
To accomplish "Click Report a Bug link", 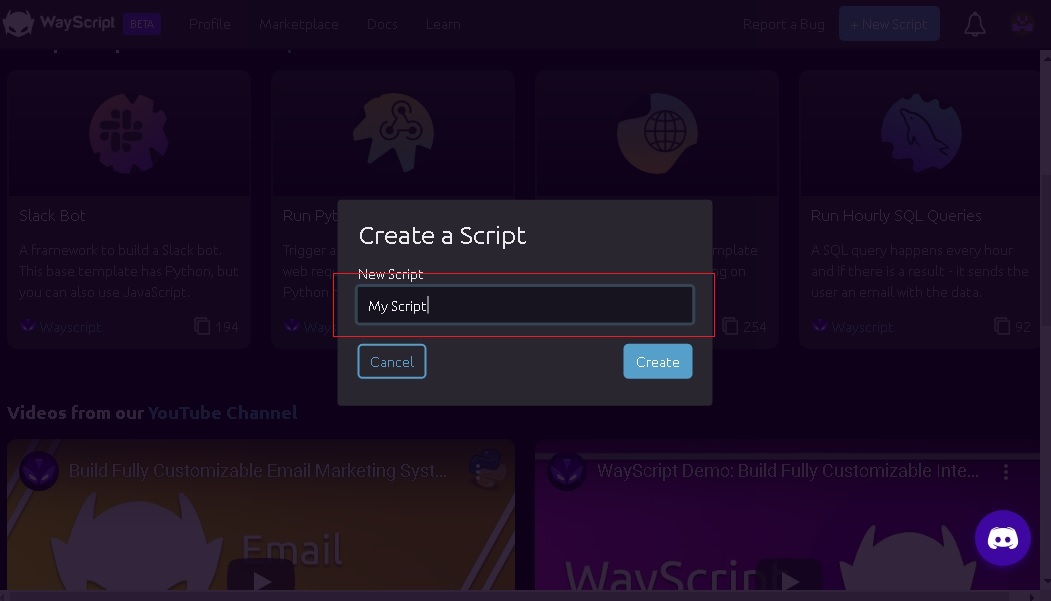I will tap(784, 24).
